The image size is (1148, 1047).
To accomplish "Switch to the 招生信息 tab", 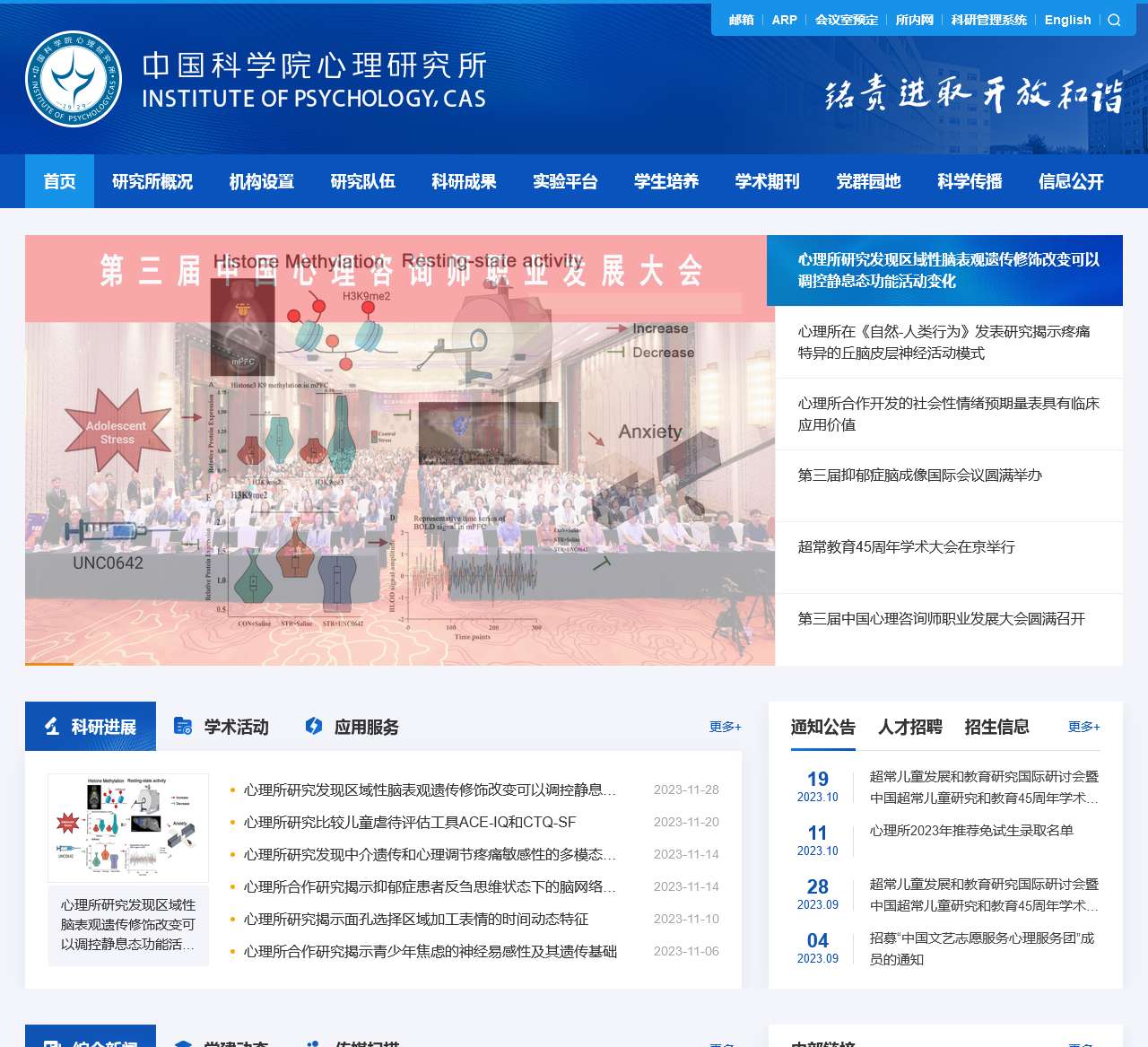I will pos(996,727).
